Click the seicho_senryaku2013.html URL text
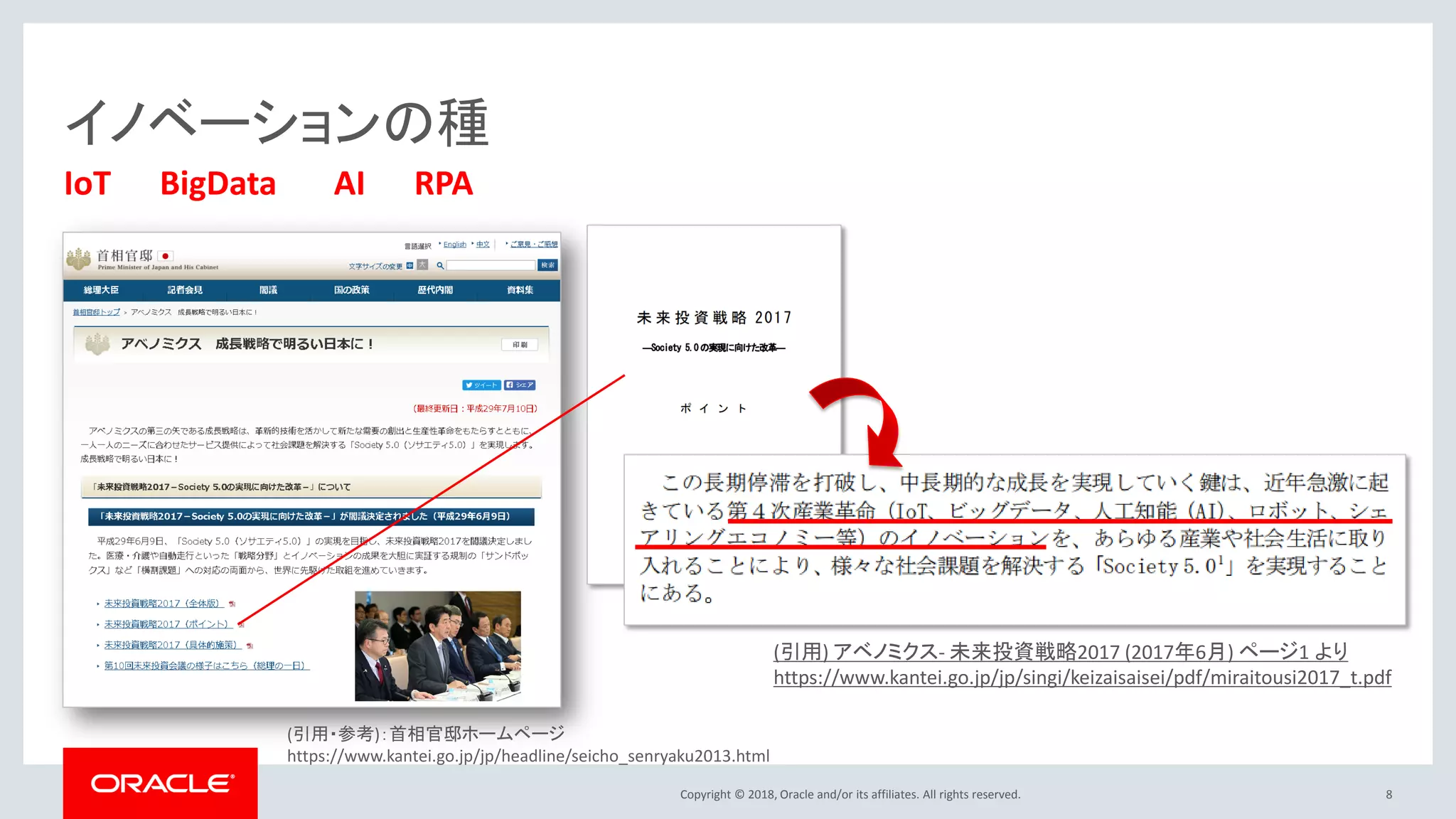The image size is (1456, 819). click(x=528, y=756)
